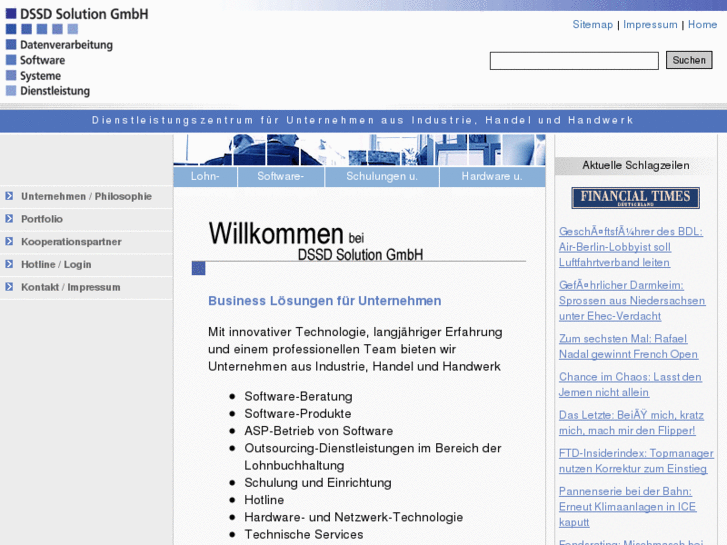Open the Financial Times Deutschland banner
727x545 pixels.
(635, 198)
